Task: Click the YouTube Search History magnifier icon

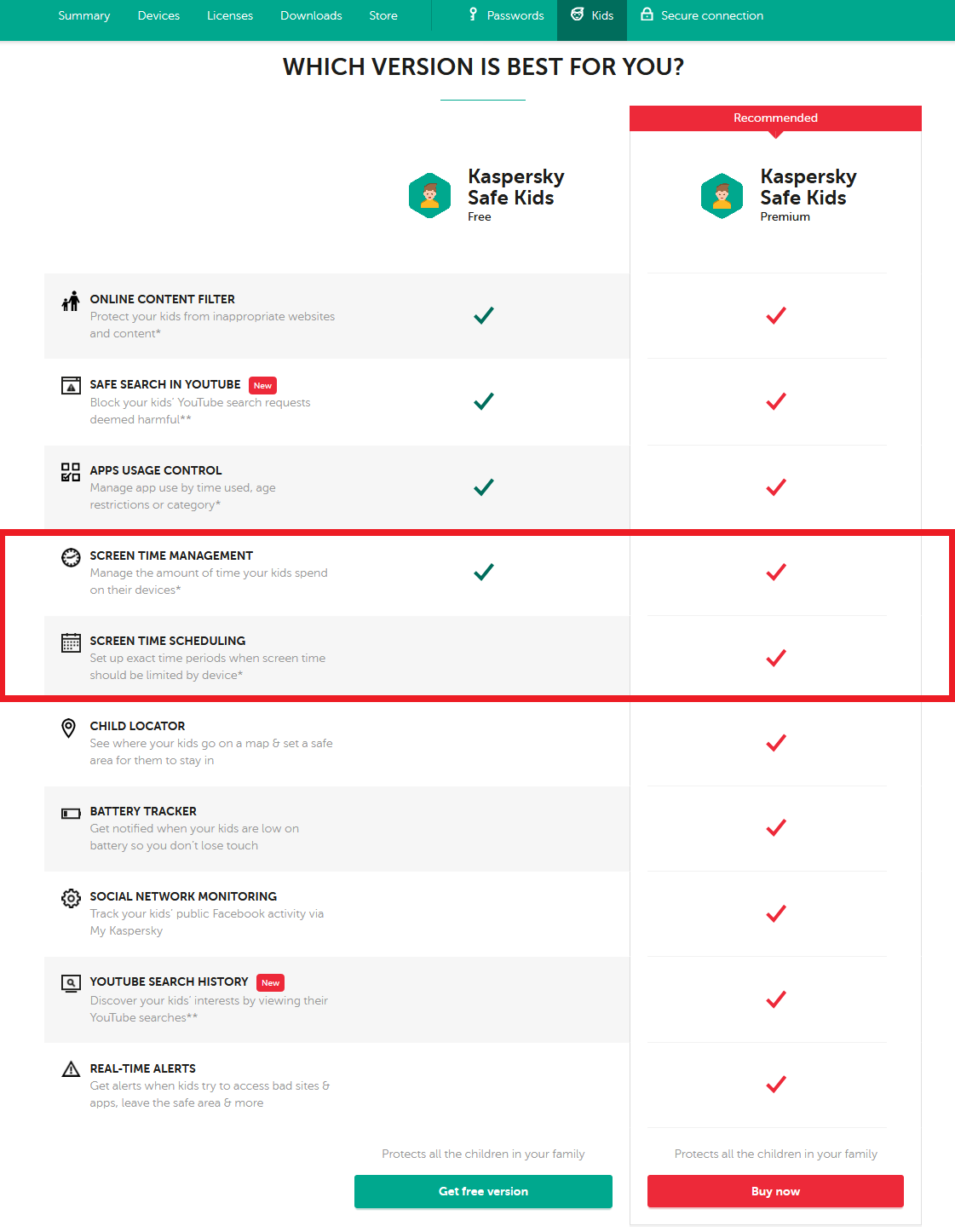Action: coord(71,983)
